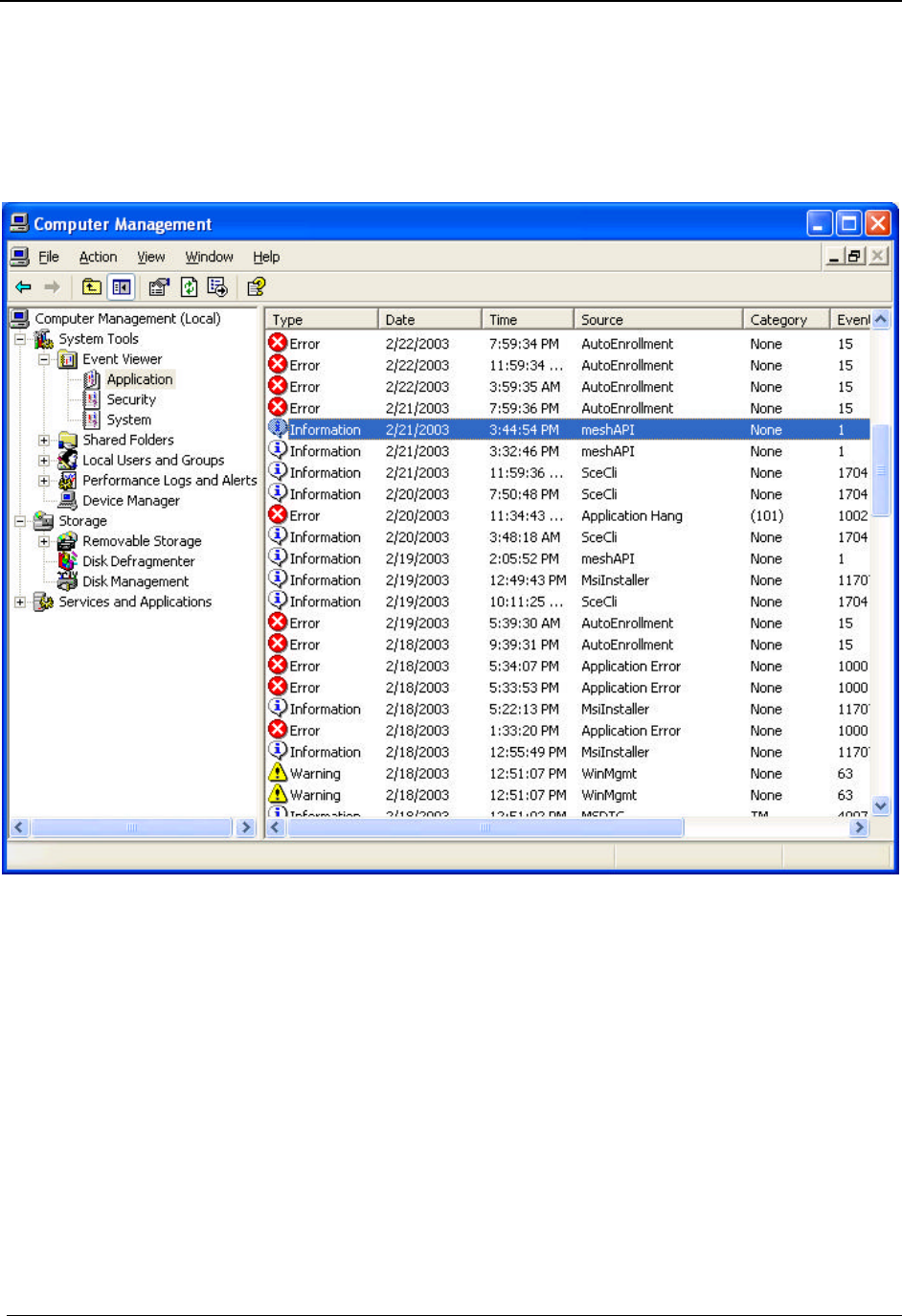Click 'AutoEnrollment' source at 7:59:36 PM
902x1316 pixels.
627,408
